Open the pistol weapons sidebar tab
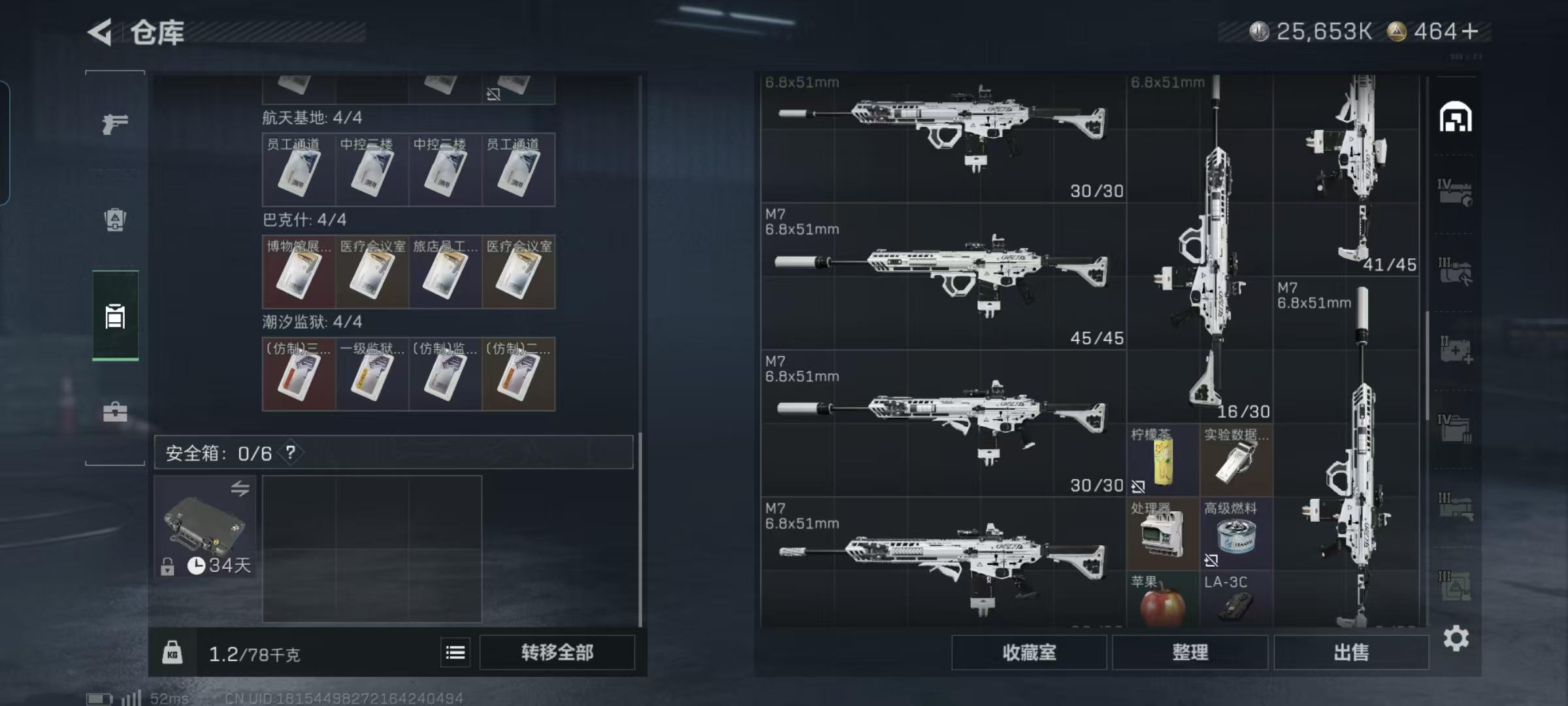The image size is (1568, 706). (x=115, y=123)
